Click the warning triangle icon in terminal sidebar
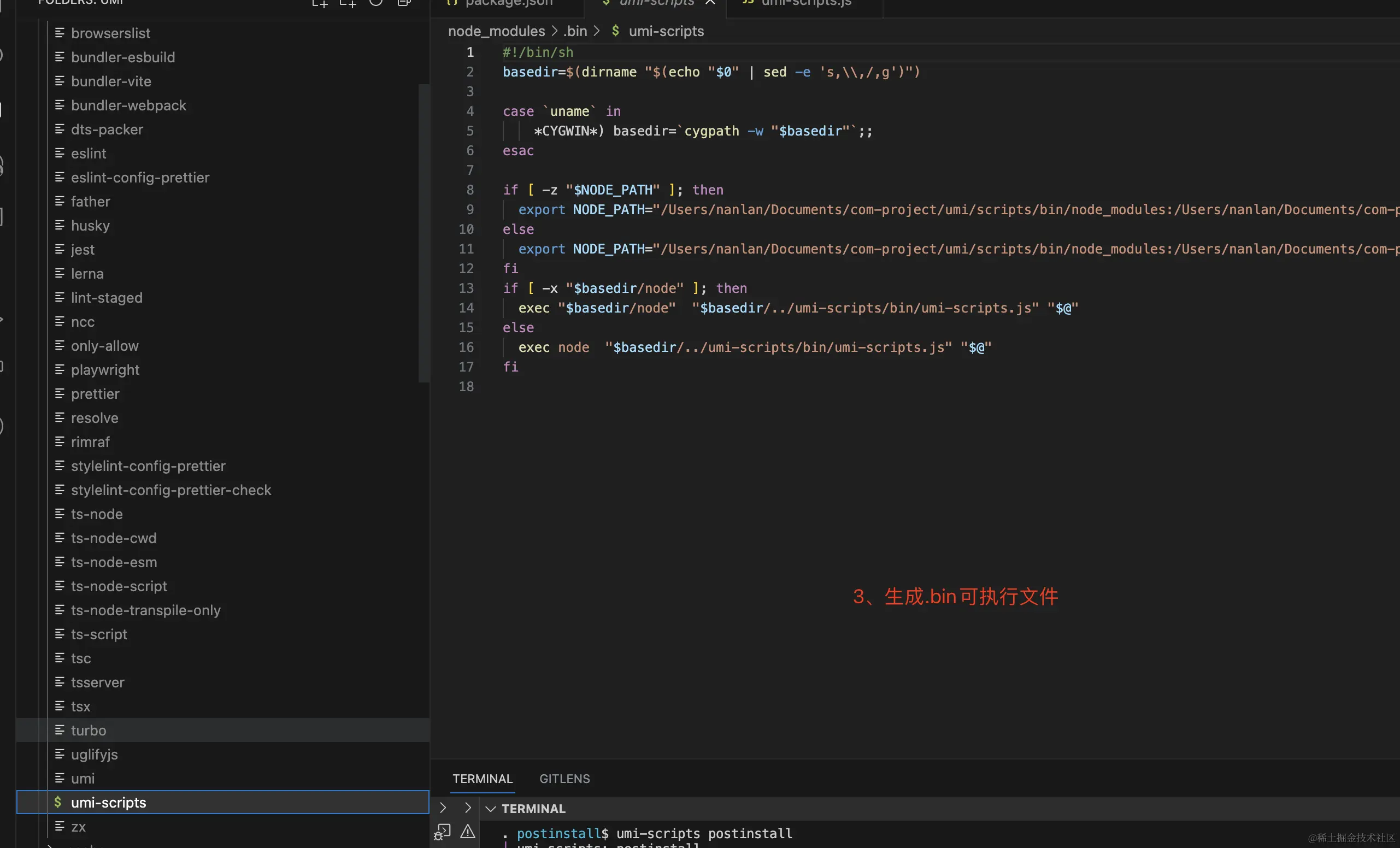 (468, 832)
